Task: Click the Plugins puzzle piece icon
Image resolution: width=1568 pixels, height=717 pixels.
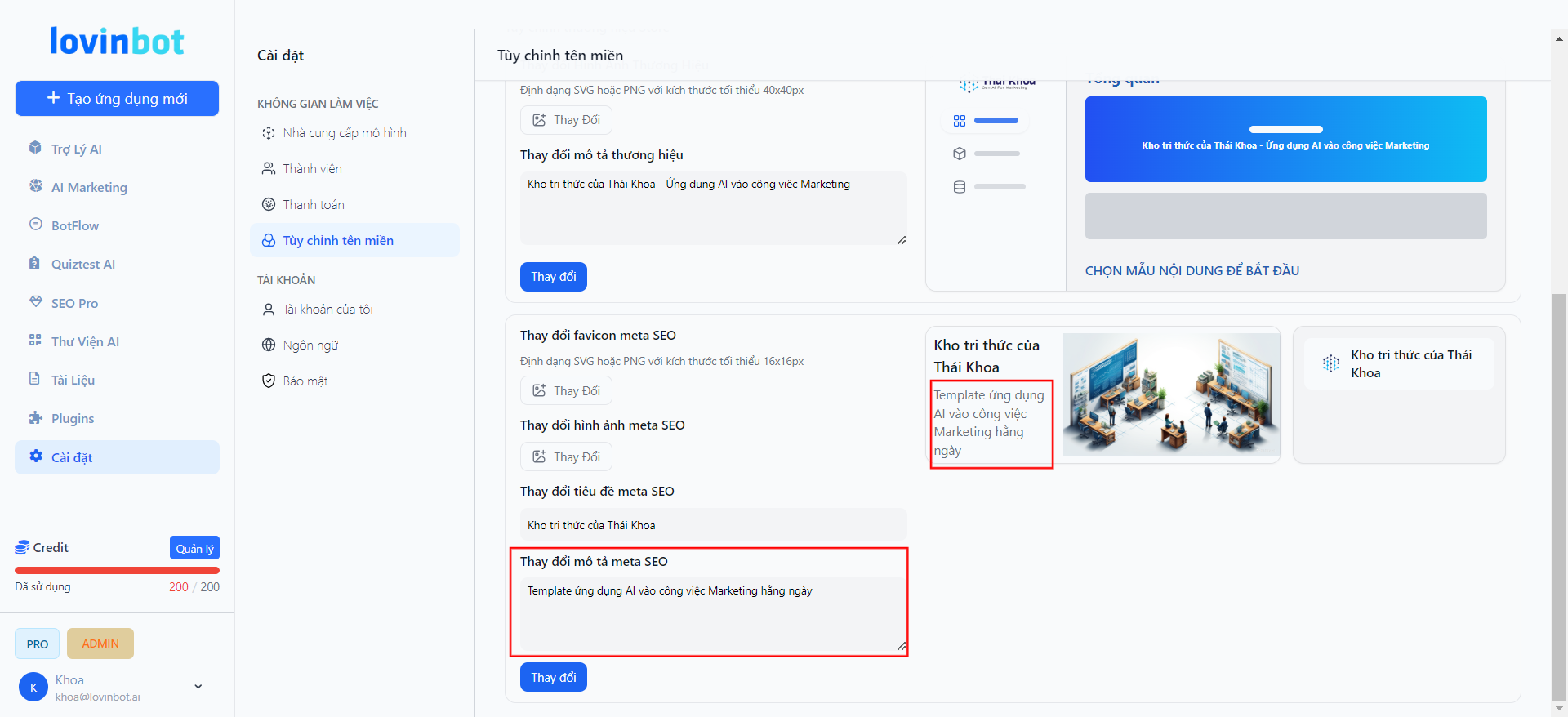Action: pos(35,418)
